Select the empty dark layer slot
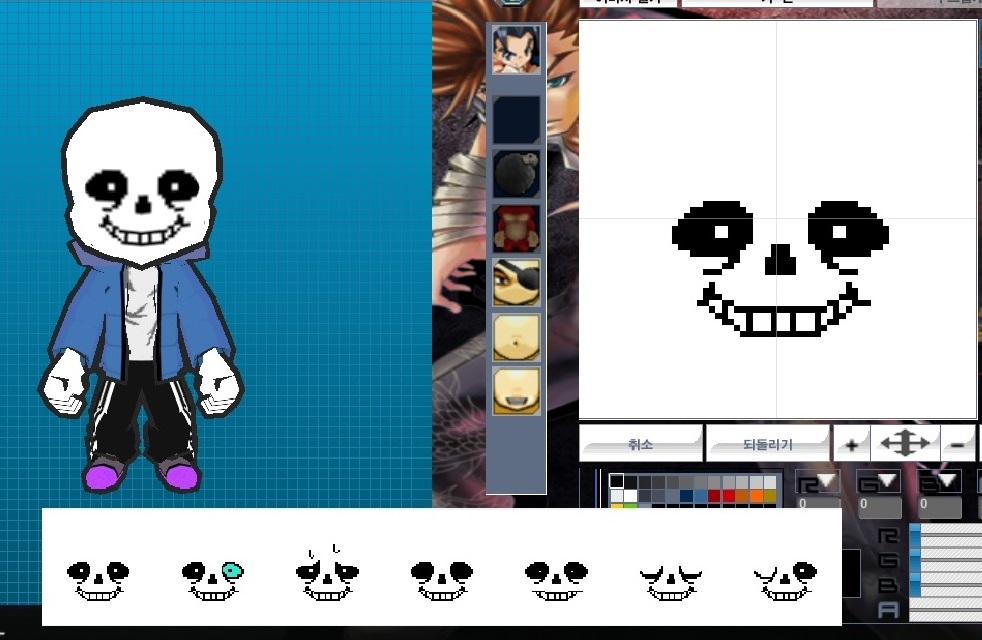Viewport: 982px width, 640px height. point(516,120)
